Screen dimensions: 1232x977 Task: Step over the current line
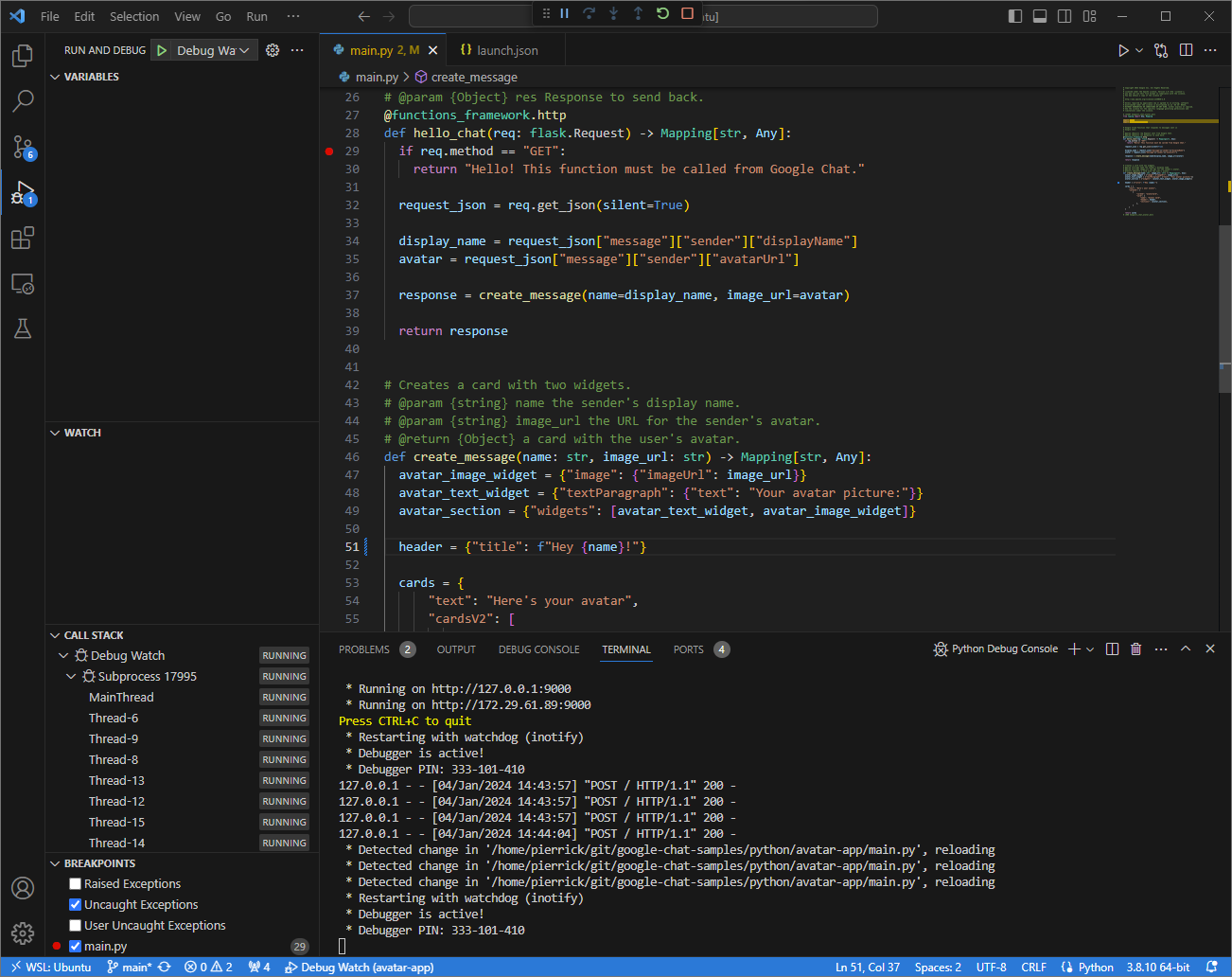pos(587,15)
